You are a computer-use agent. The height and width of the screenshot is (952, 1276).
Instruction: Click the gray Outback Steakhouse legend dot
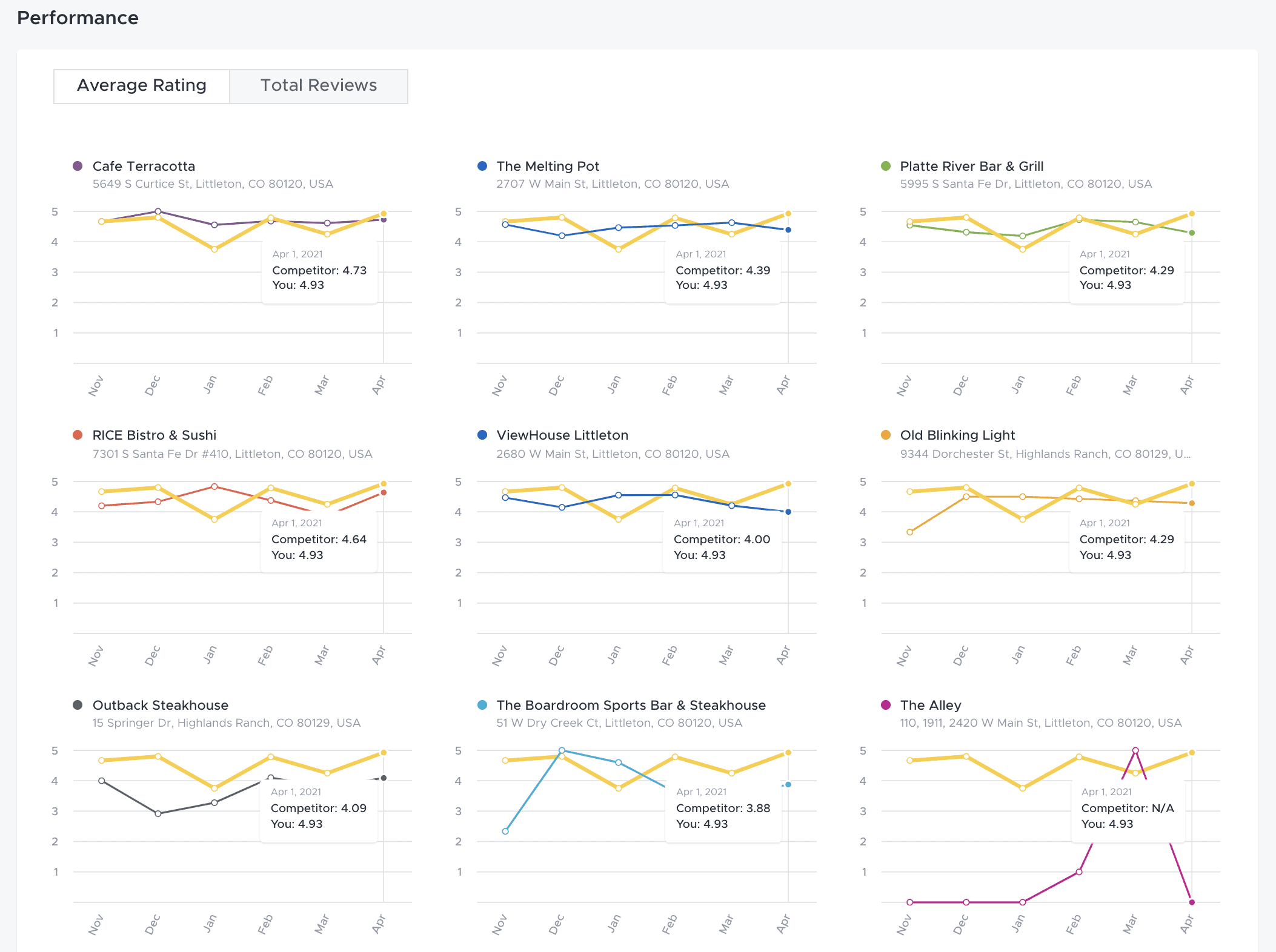tap(78, 705)
